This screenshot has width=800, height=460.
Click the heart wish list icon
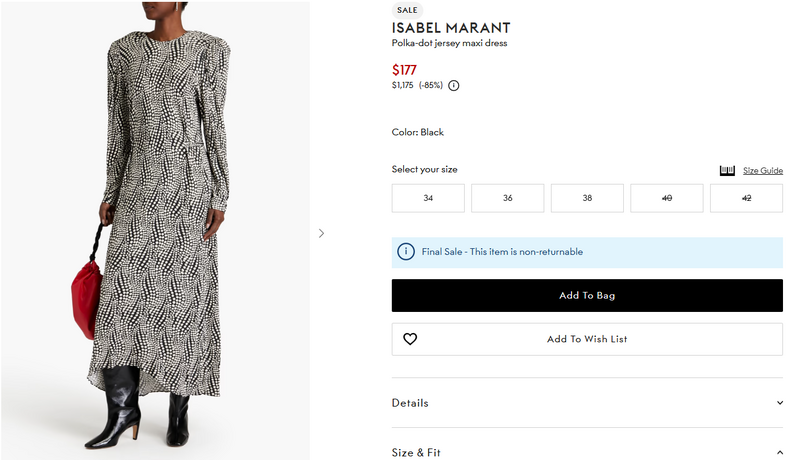410,339
